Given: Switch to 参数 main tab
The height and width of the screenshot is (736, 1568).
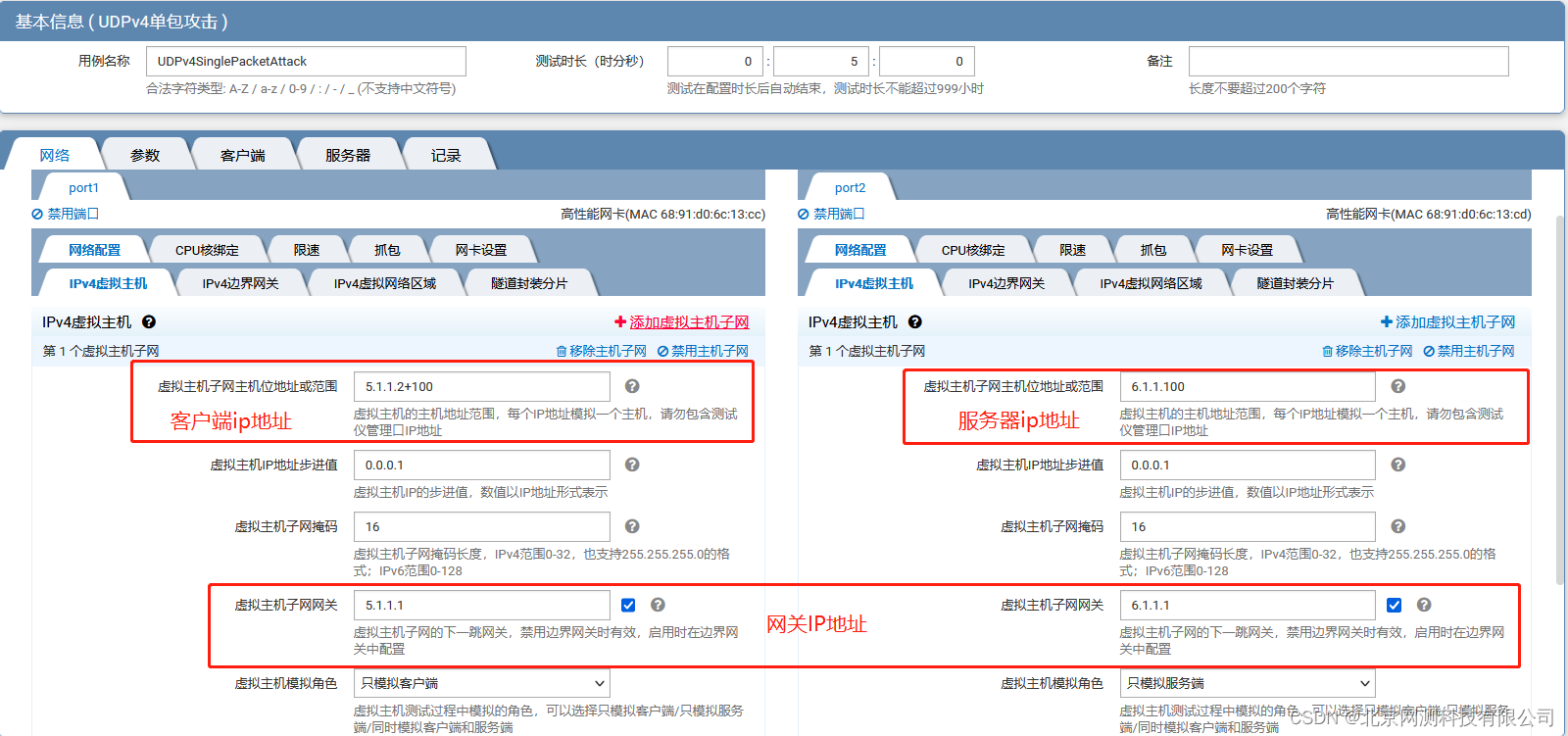Looking at the screenshot, I should tap(145, 155).
